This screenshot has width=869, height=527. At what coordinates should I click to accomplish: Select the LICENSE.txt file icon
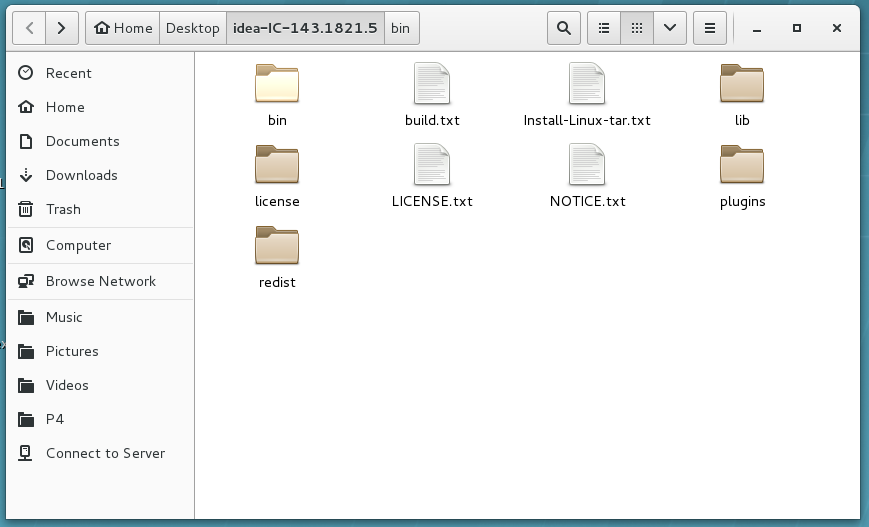[x=432, y=164]
